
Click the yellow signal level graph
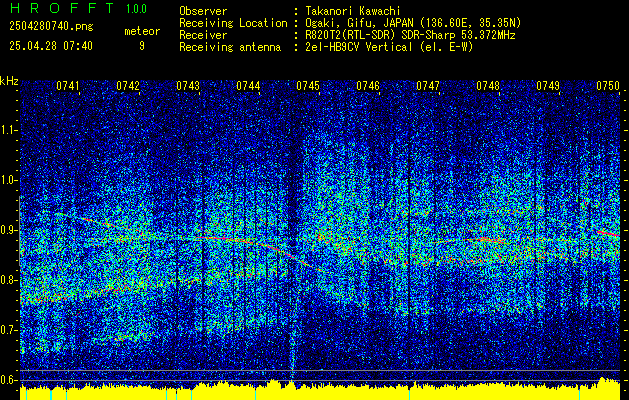(x=320, y=390)
